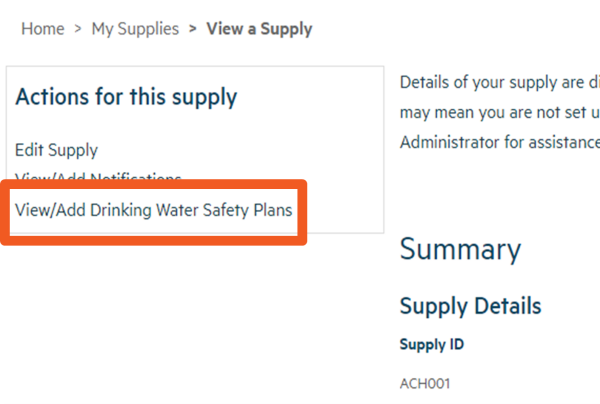This screenshot has width=600, height=404.
Task: Go to My Supplies breadcrumb
Action: (x=135, y=29)
